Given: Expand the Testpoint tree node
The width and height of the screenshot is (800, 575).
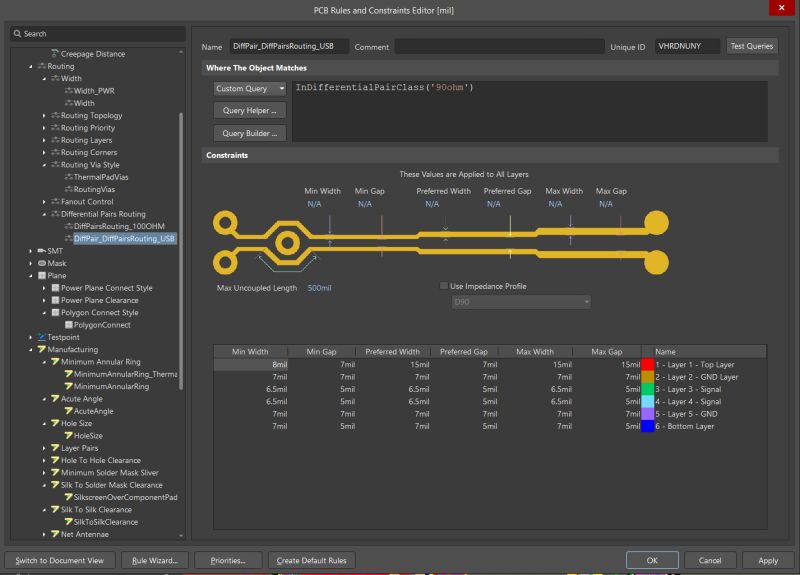Looking at the screenshot, I should click(31, 337).
